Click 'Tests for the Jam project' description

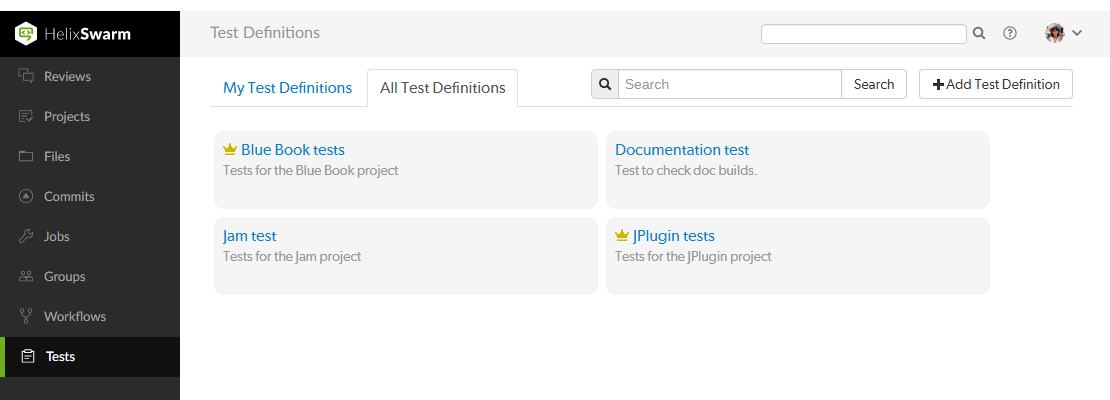[x=292, y=256]
